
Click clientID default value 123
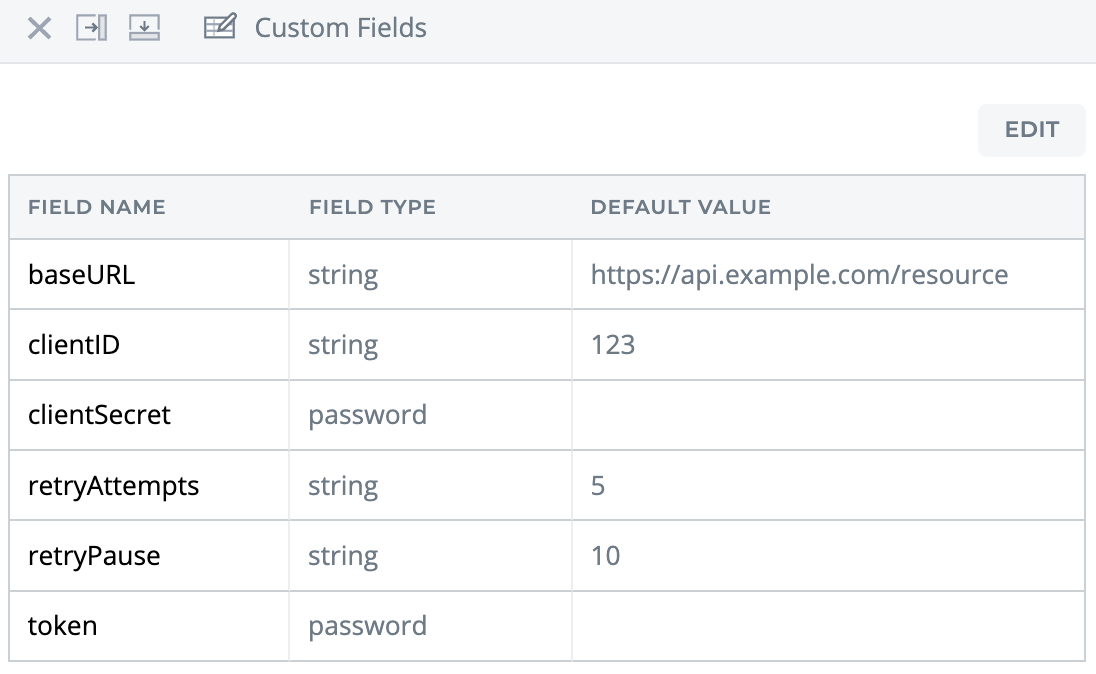(x=613, y=345)
